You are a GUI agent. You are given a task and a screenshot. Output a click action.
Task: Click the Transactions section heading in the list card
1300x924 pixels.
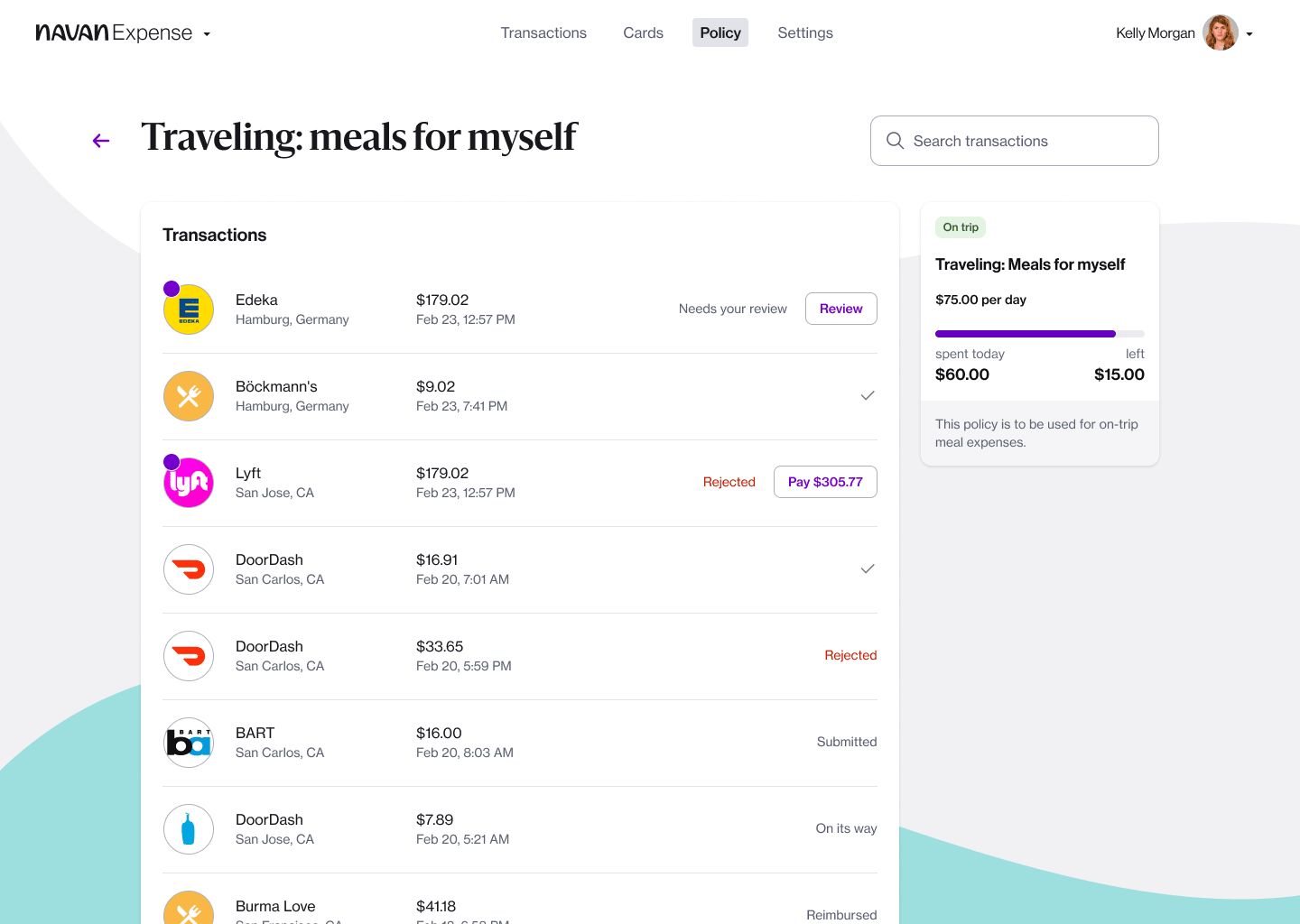tap(215, 235)
